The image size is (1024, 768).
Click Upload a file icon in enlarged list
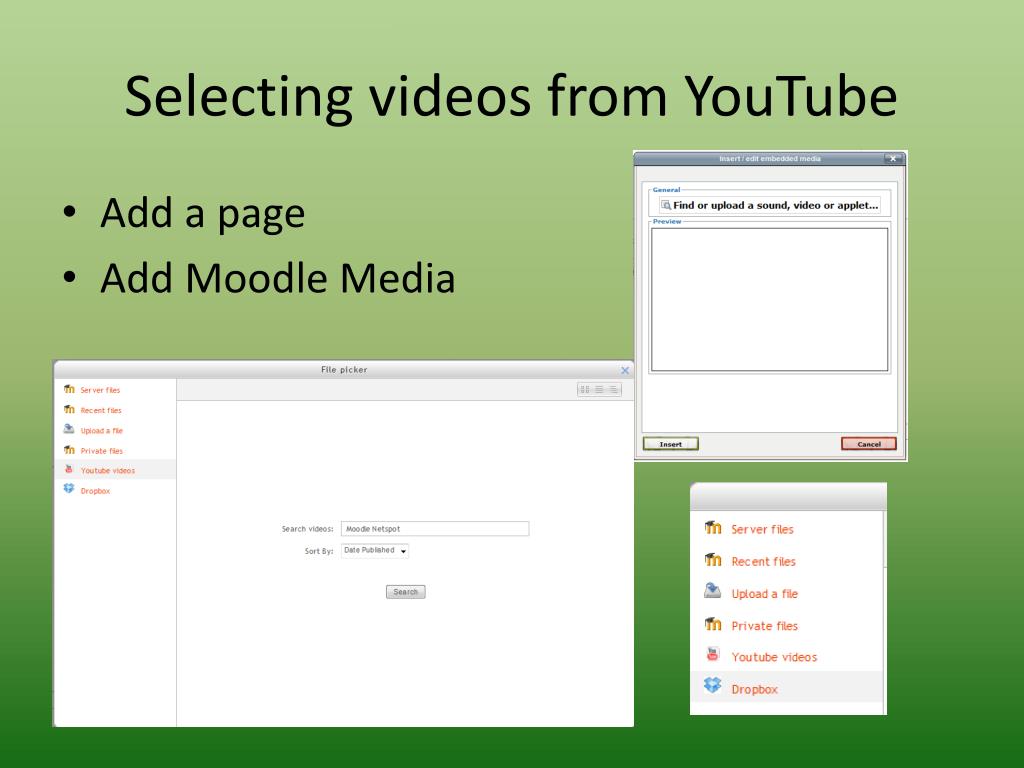click(x=712, y=591)
